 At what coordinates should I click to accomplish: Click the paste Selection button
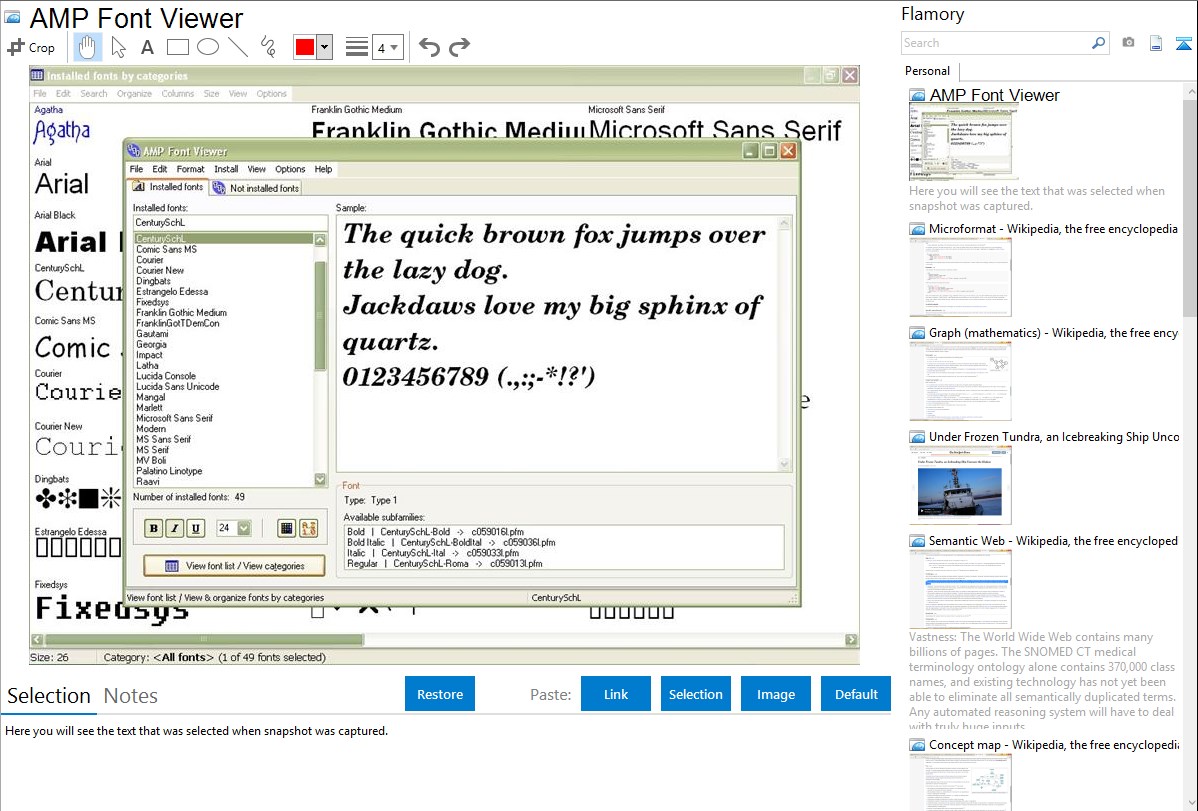point(696,694)
